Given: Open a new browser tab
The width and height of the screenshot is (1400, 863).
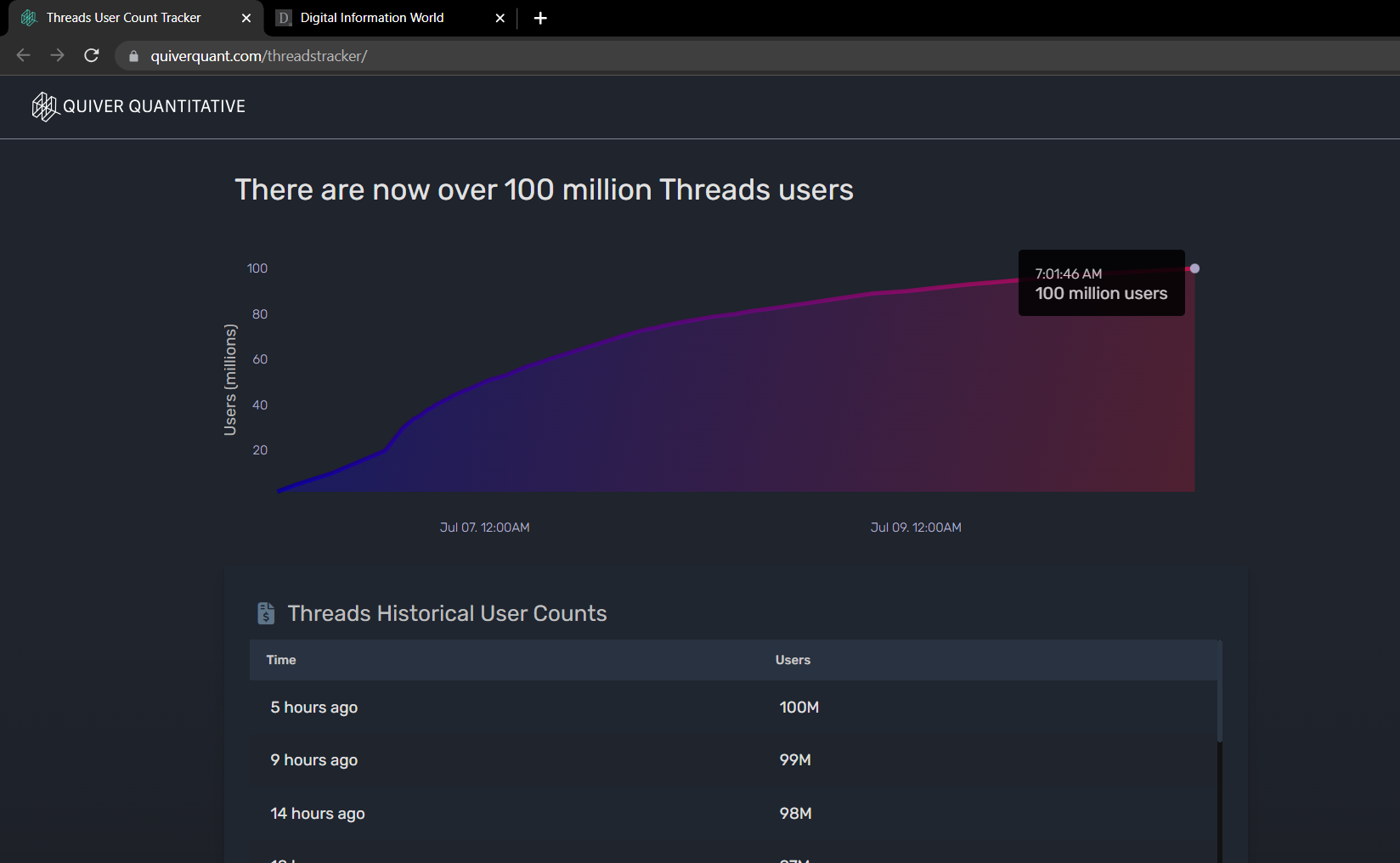Looking at the screenshot, I should tap(540, 18).
